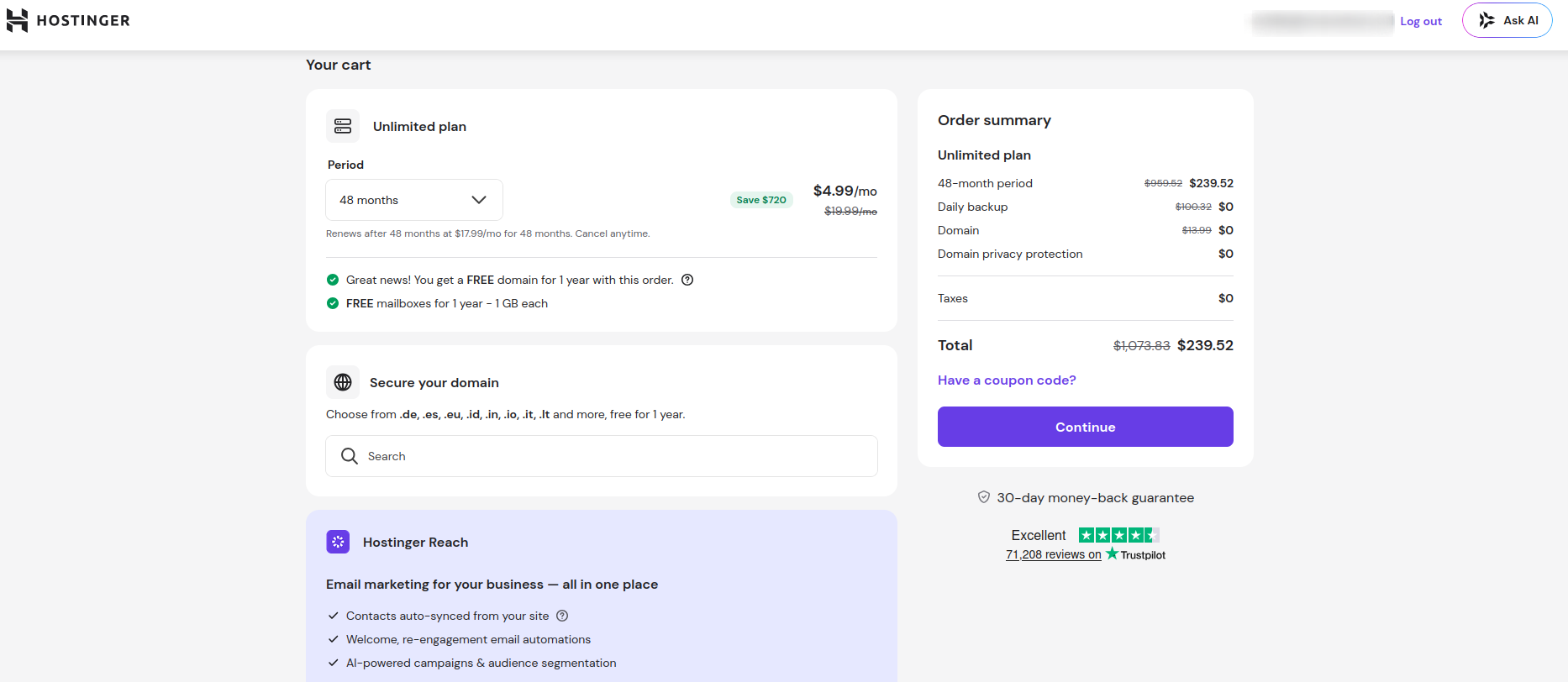Screen dimensions: 1568x682
Task: Open the Ask AI assistant
Action: click(x=1507, y=20)
